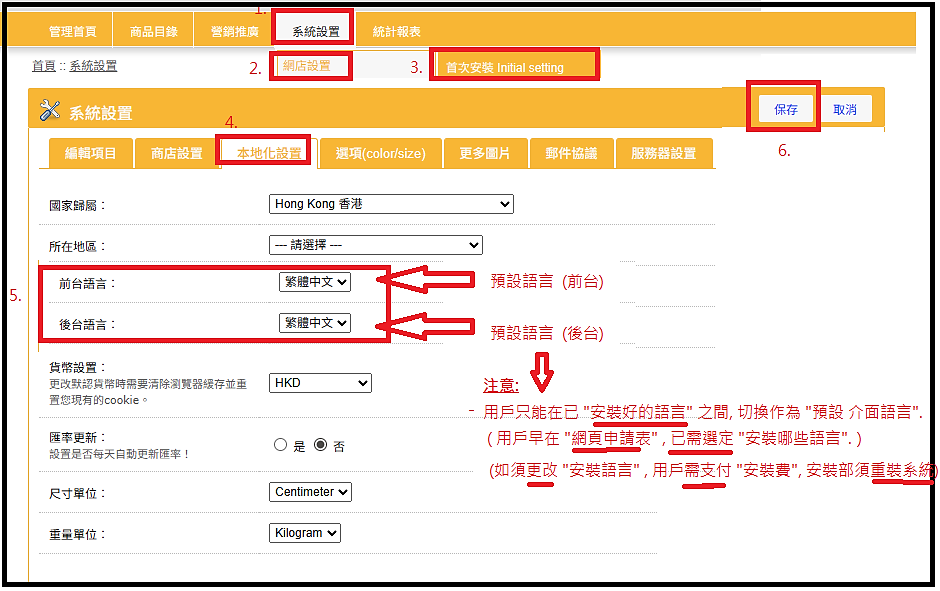Screen dimensions: 940x591
Task: Switch to the 本地化設置 tab
Action: [268, 153]
